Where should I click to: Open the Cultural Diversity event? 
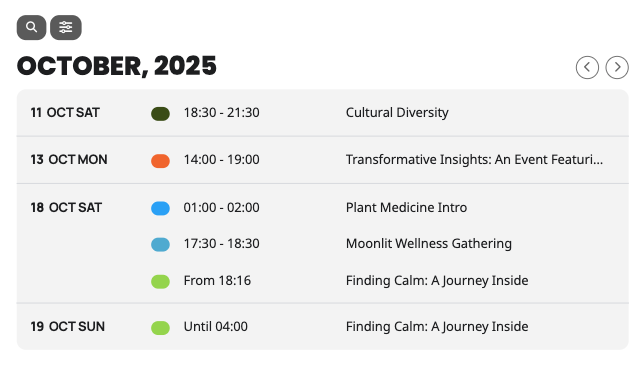click(397, 113)
